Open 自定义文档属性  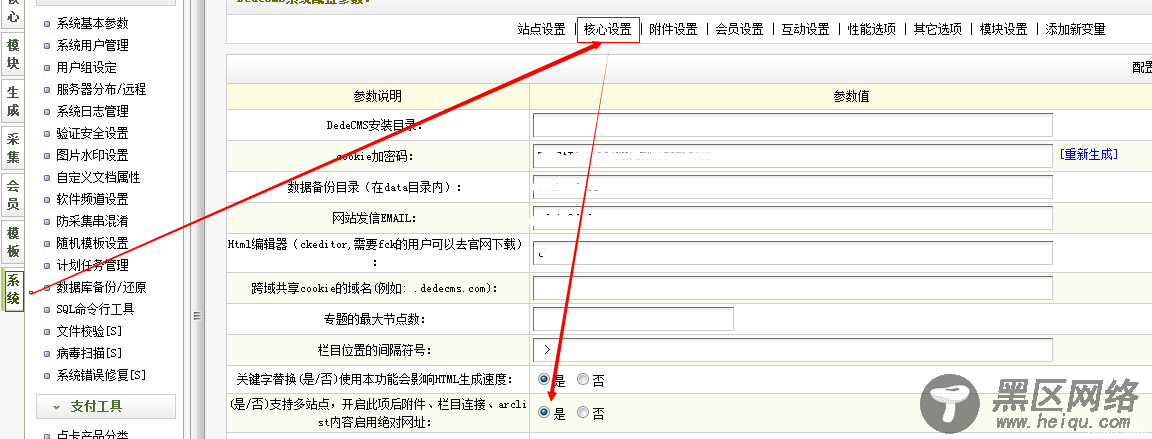pyautogui.click(x=98, y=178)
